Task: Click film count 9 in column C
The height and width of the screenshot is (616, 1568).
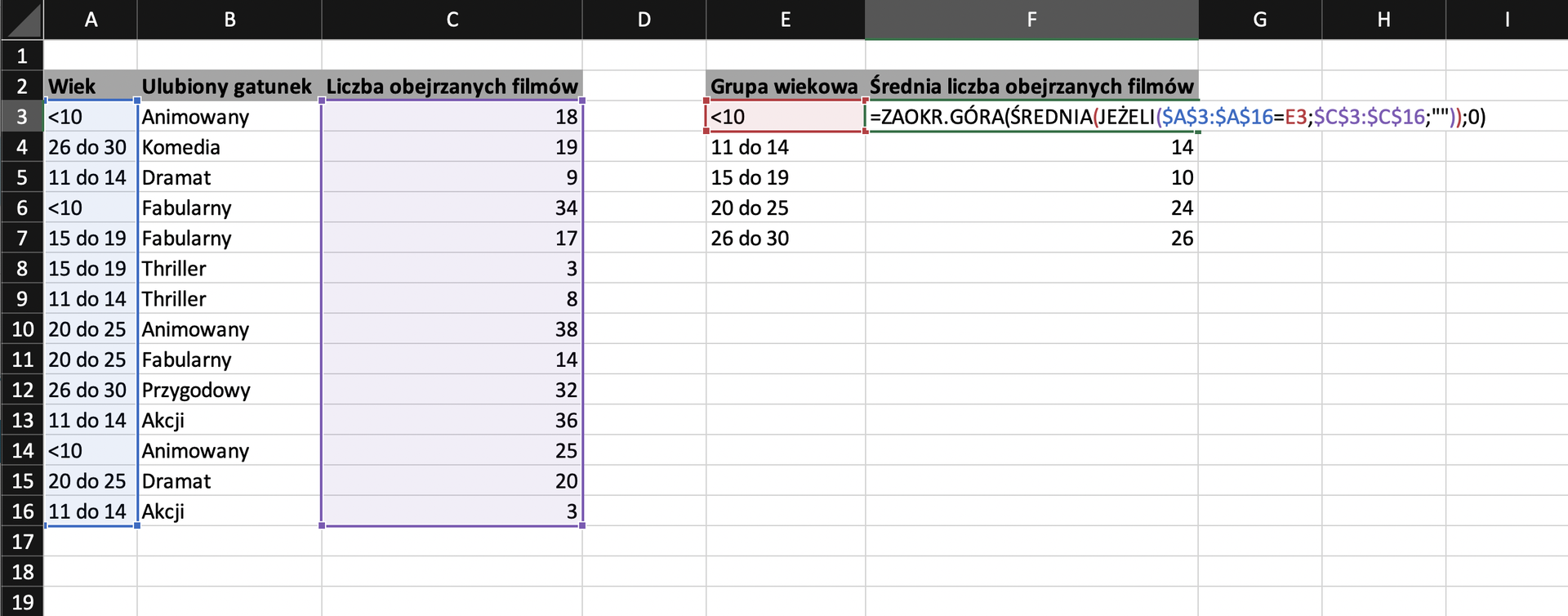Action: [x=452, y=177]
